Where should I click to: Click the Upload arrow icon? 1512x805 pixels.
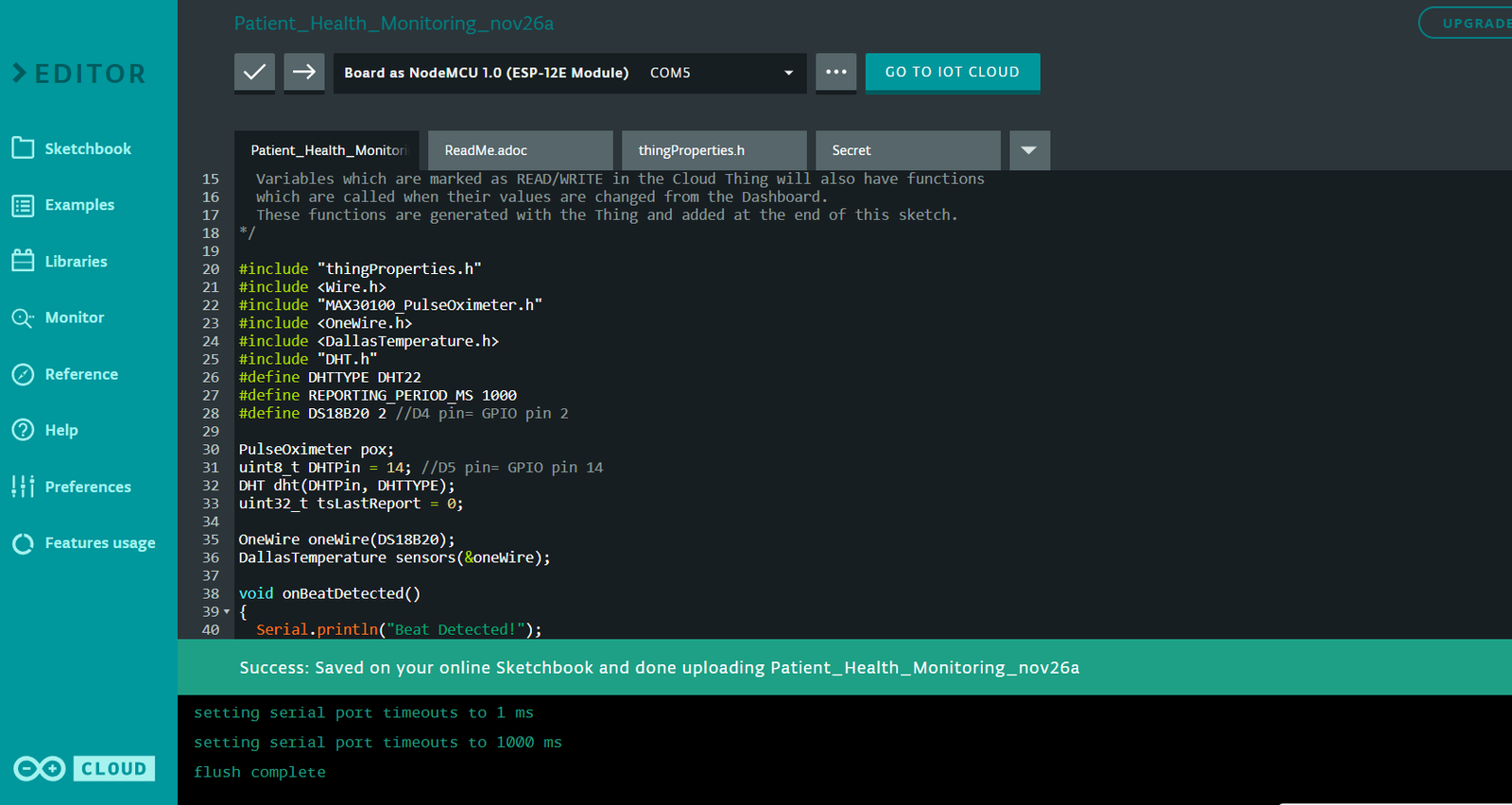tap(303, 72)
